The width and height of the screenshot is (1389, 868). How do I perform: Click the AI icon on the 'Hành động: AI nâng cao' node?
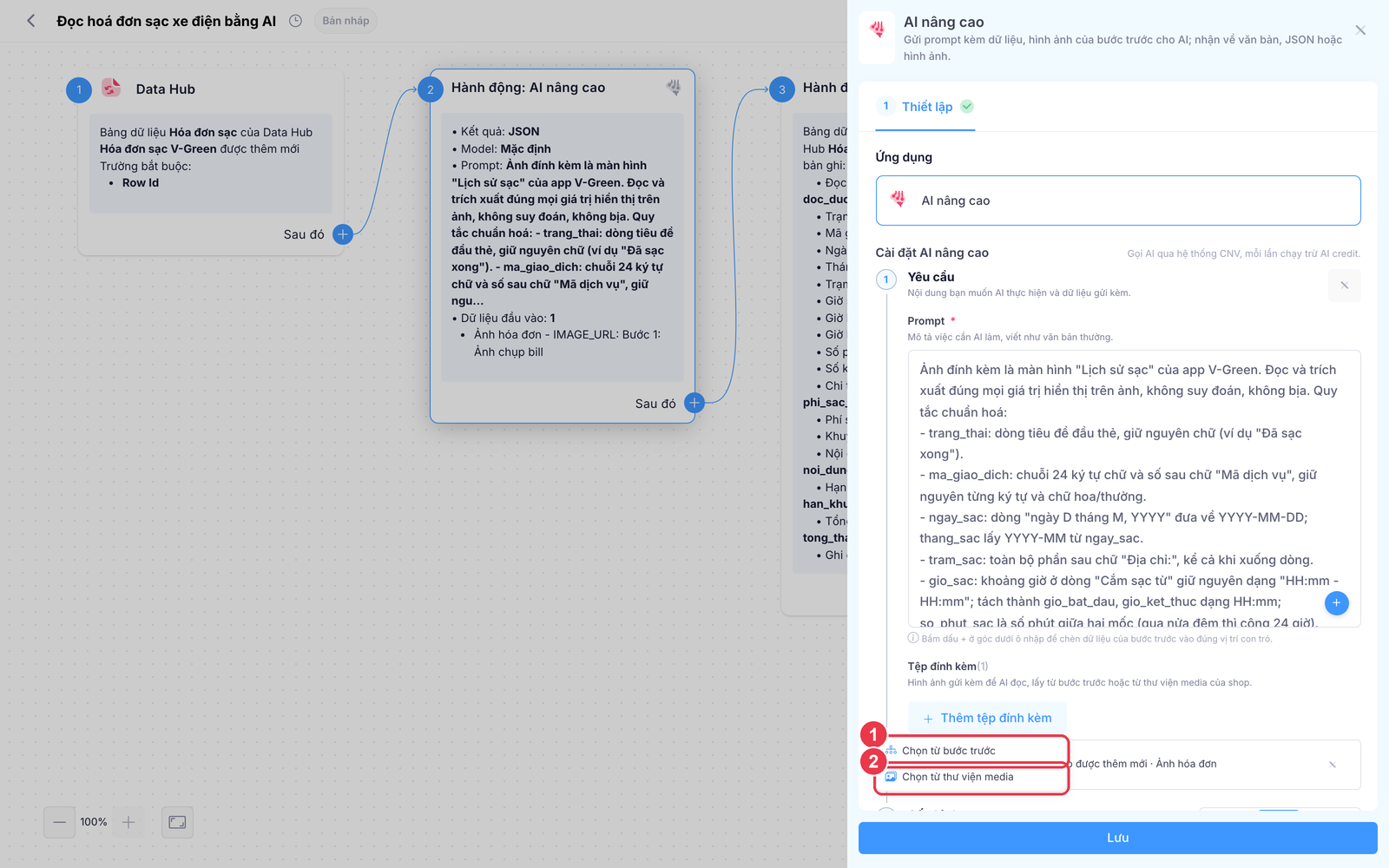(x=674, y=87)
